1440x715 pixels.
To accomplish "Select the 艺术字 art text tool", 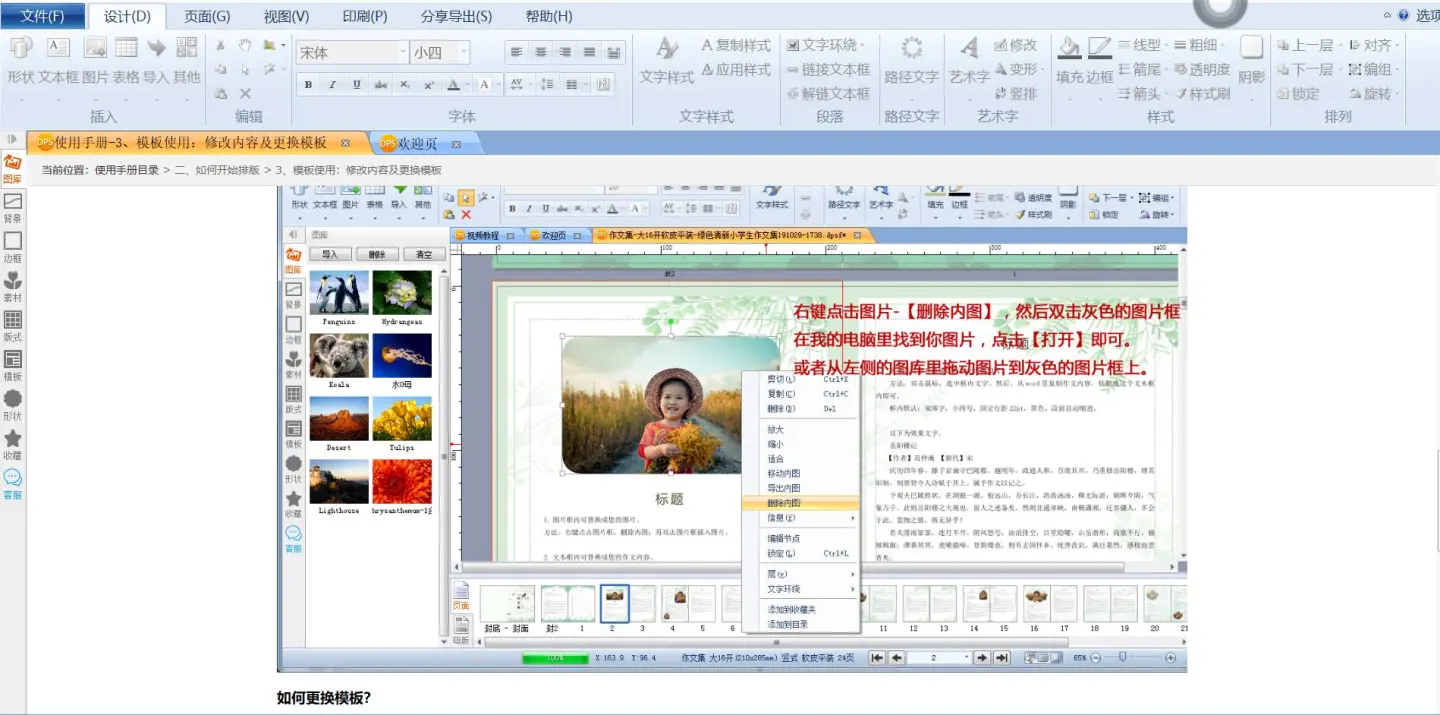I will tap(968, 61).
